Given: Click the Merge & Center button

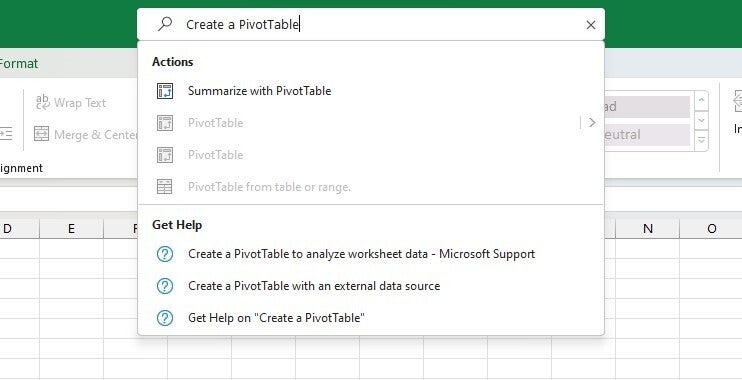Looking at the screenshot, I should [86, 135].
